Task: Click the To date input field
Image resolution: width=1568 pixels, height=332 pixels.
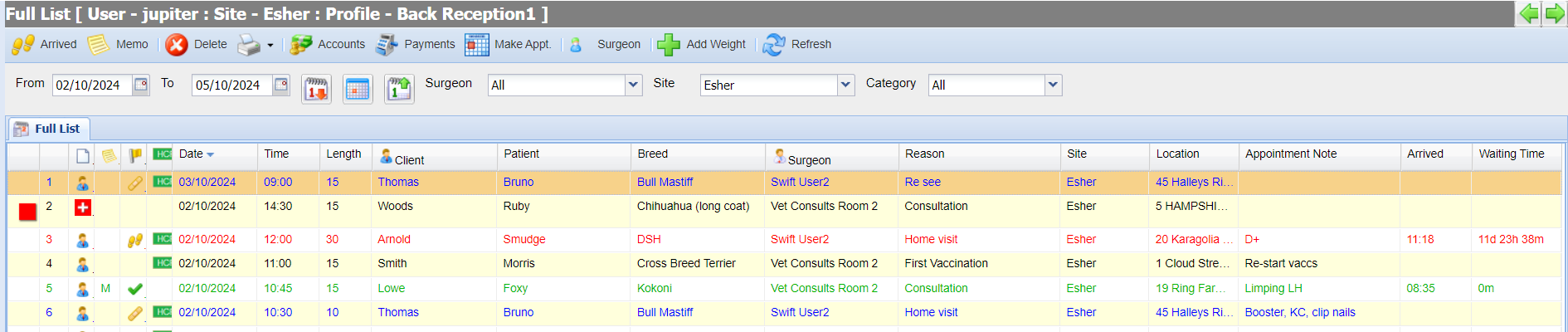Action: 231,85
